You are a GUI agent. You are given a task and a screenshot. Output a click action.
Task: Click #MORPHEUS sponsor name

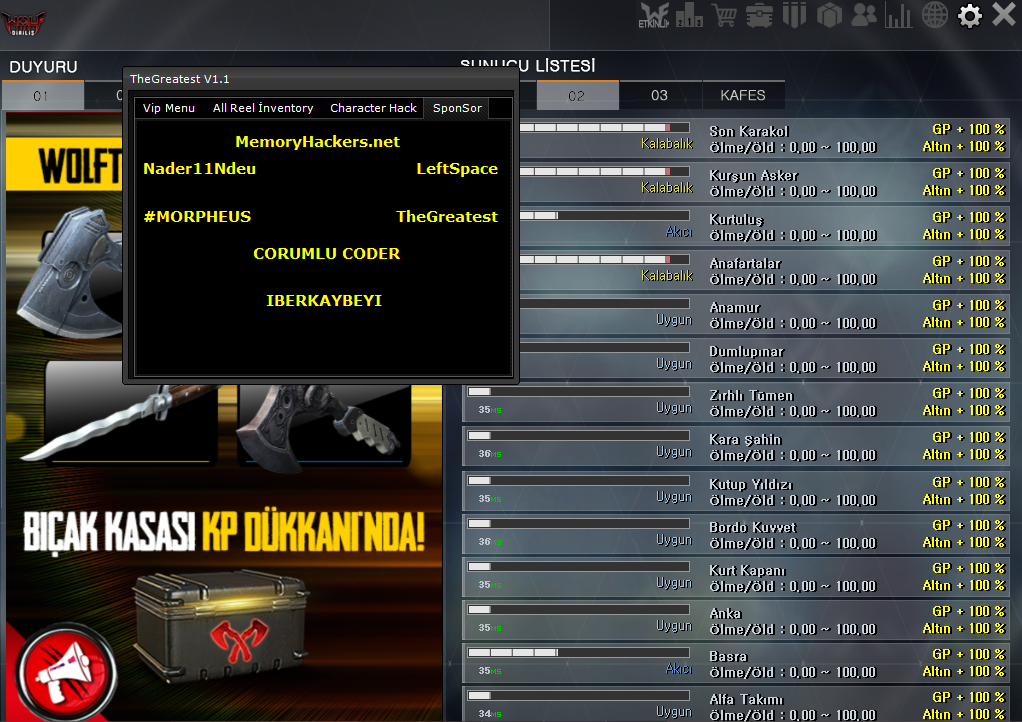click(197, 217)
